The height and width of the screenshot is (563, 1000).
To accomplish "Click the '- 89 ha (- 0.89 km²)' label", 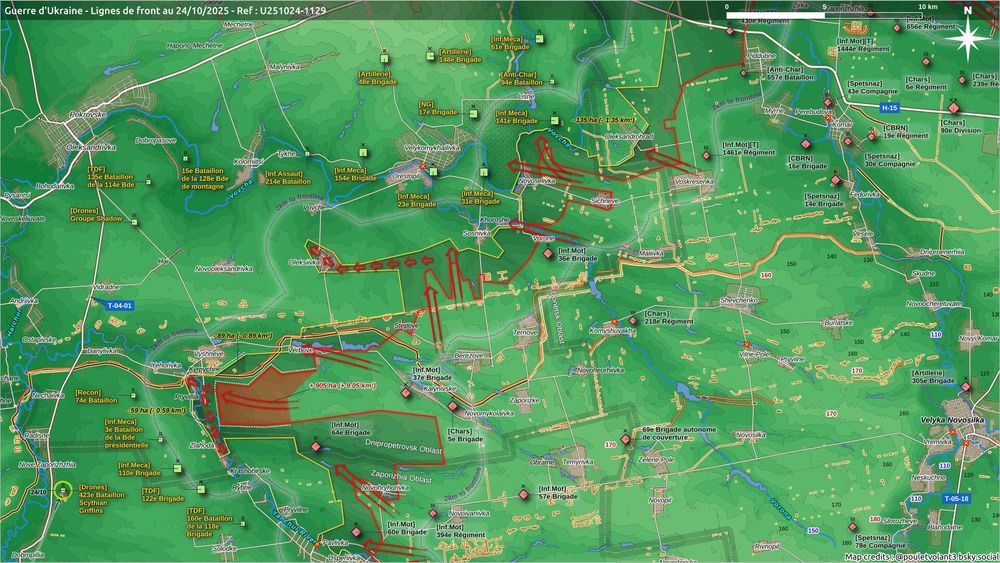I will 242,335.
